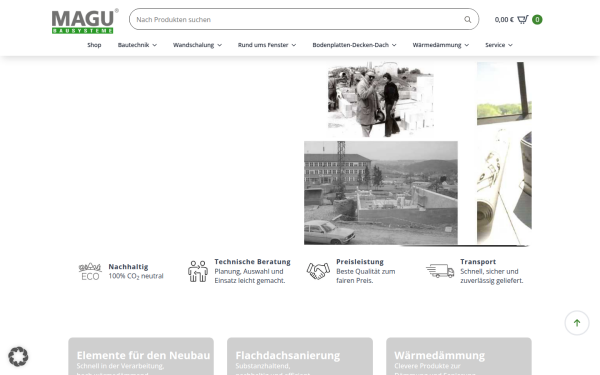Image resolution: width=600 pixels, height=375 pixels.
Task: Open the Shop menu item
Action: (x=94, y=45)
